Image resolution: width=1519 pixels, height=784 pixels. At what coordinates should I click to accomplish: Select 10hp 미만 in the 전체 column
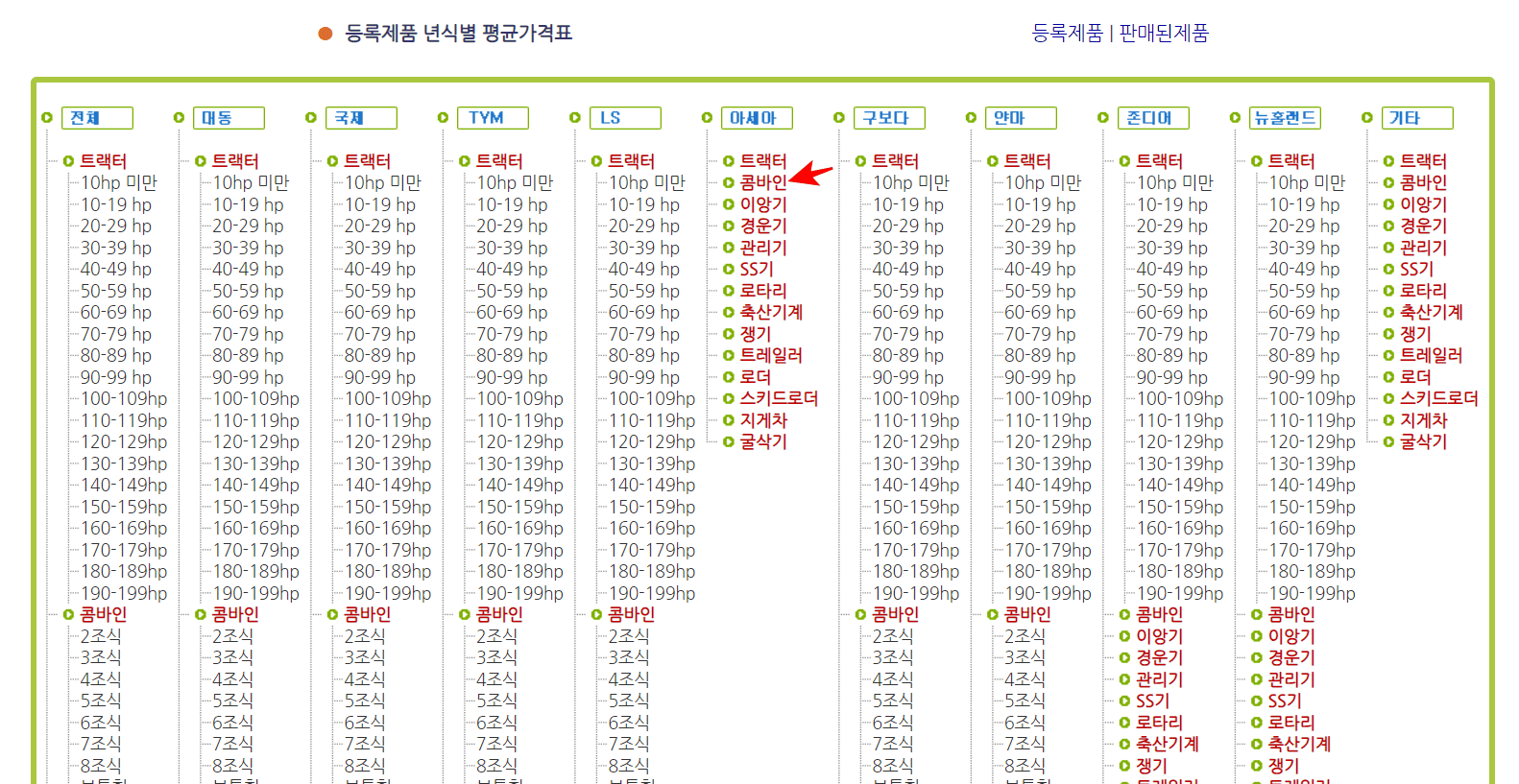118,182
